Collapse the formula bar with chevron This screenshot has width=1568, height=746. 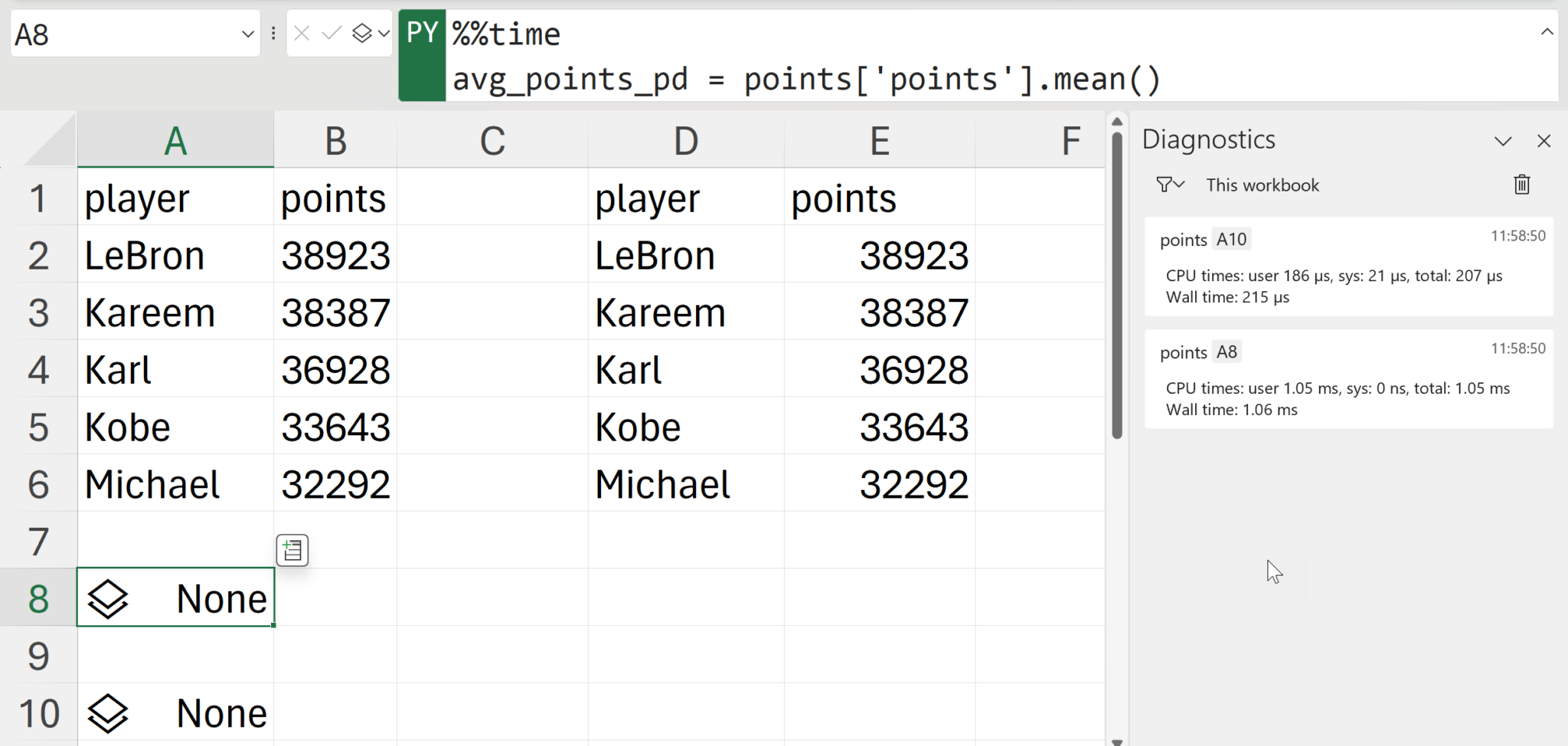(x=1547, y=32)
